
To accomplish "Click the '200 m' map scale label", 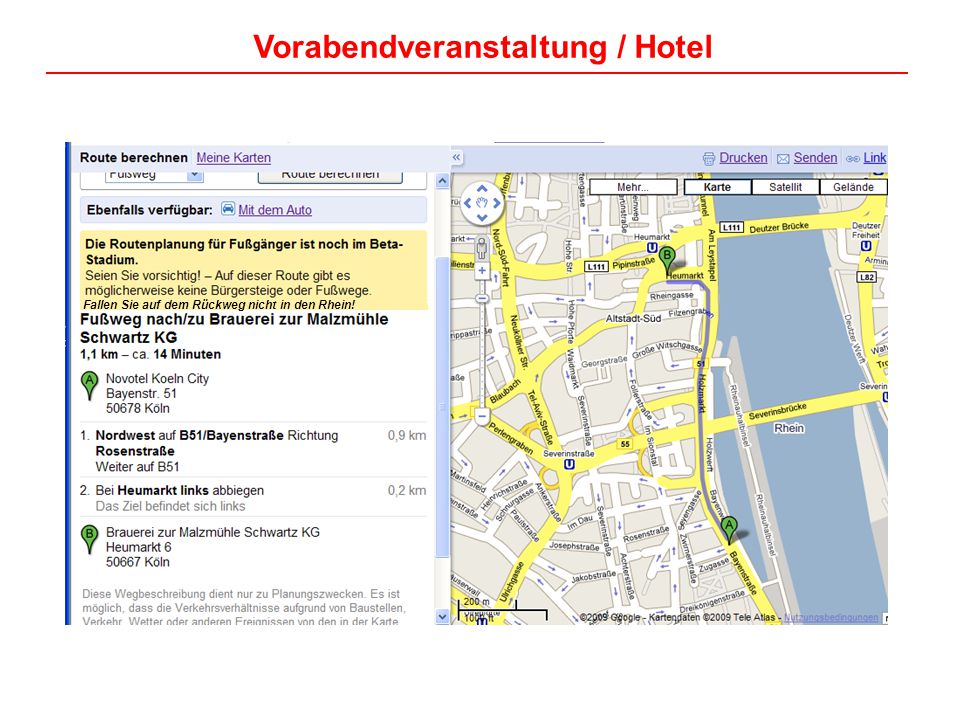I will [x=476, y=601].
